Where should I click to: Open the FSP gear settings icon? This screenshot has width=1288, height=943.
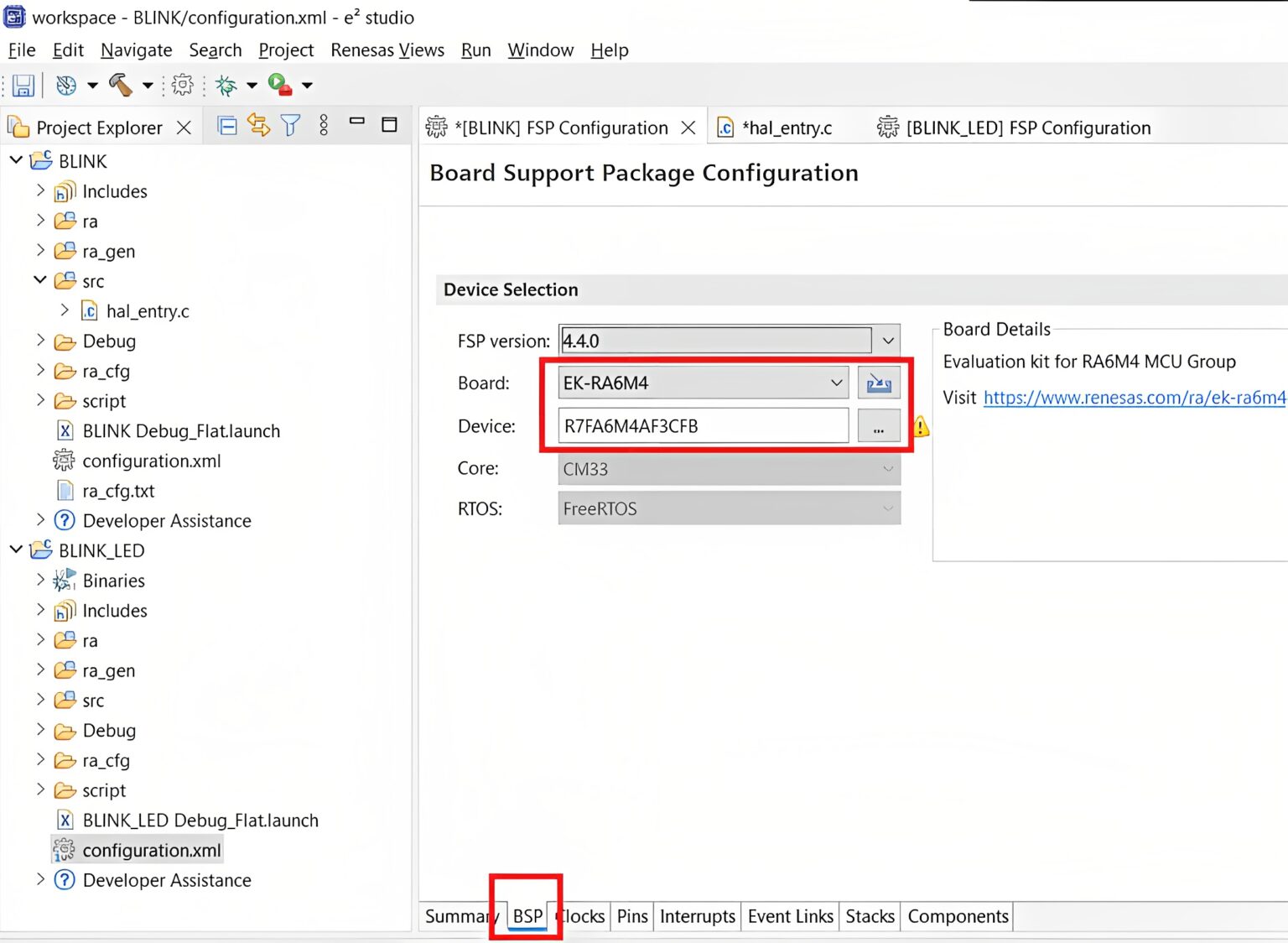click(183, 85)
